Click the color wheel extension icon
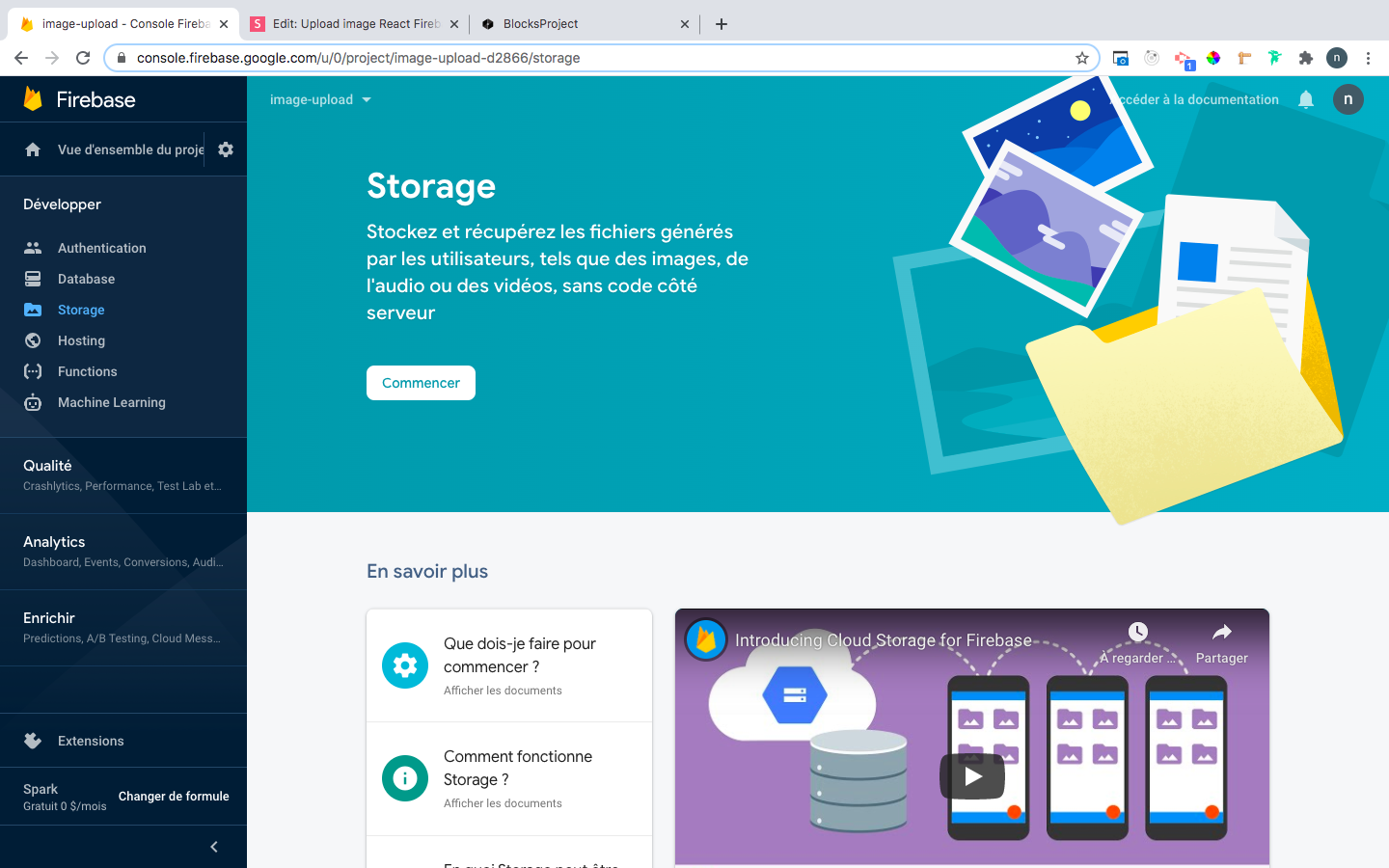The width and height of the screenshot is (1389, 868). [x=1213, y=58]
